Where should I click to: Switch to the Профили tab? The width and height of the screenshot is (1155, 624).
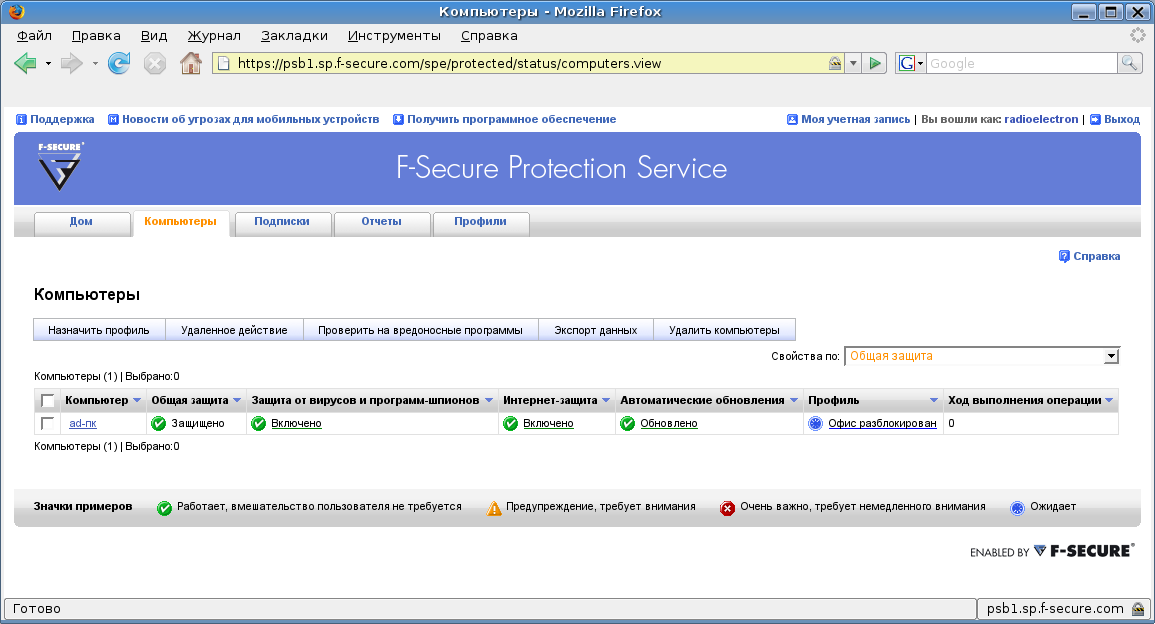(480, 222)
